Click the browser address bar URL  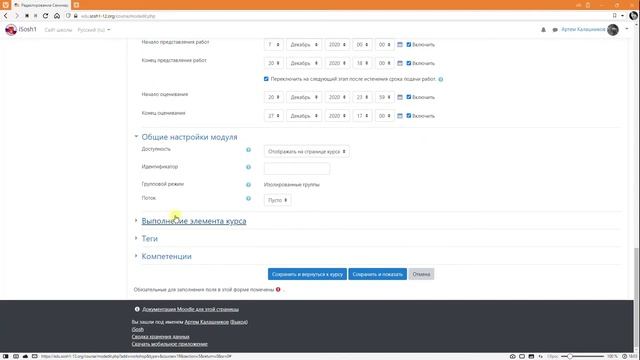[118, 16]
